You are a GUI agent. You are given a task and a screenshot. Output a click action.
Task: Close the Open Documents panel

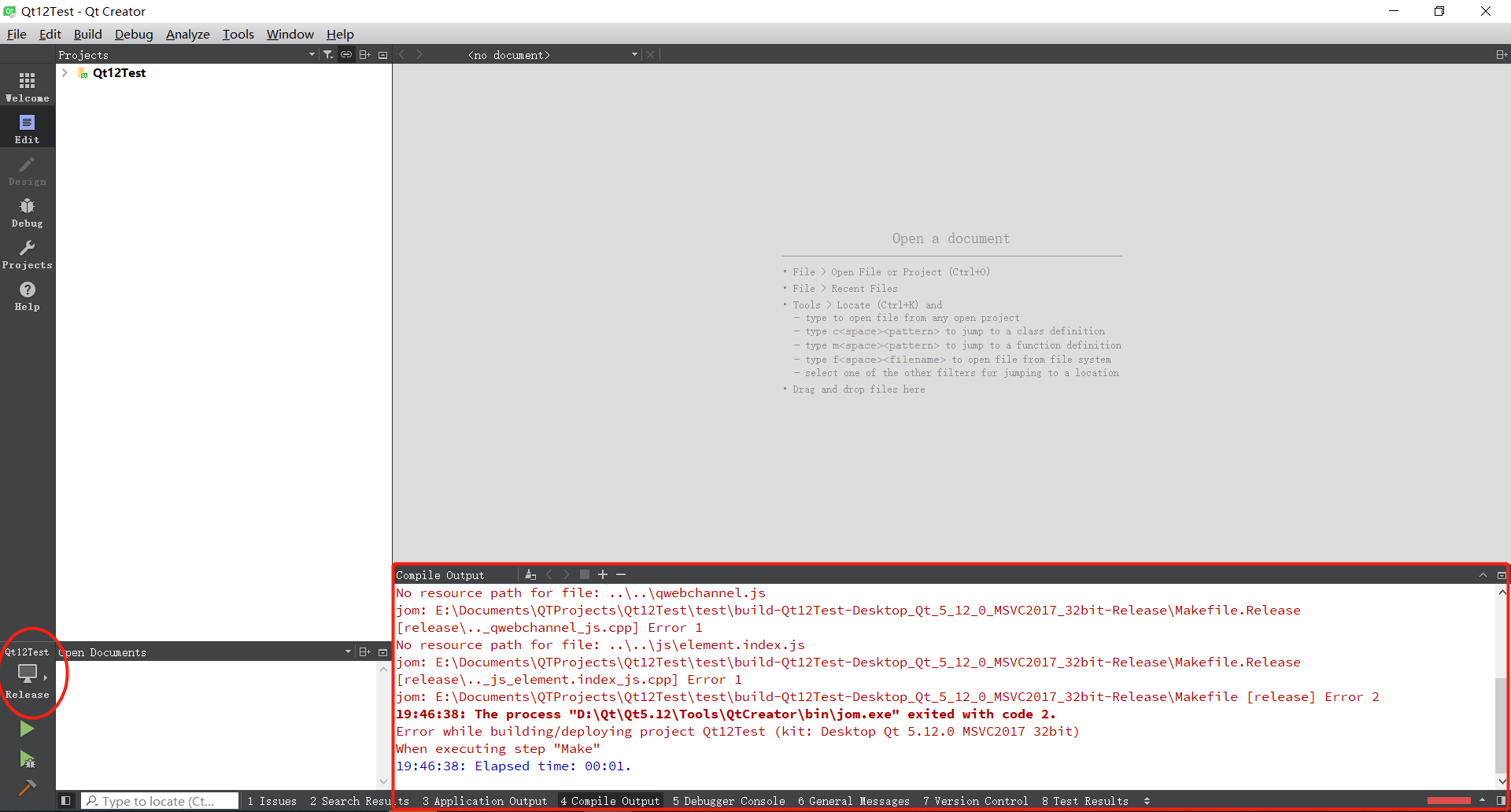pos(383,651)
